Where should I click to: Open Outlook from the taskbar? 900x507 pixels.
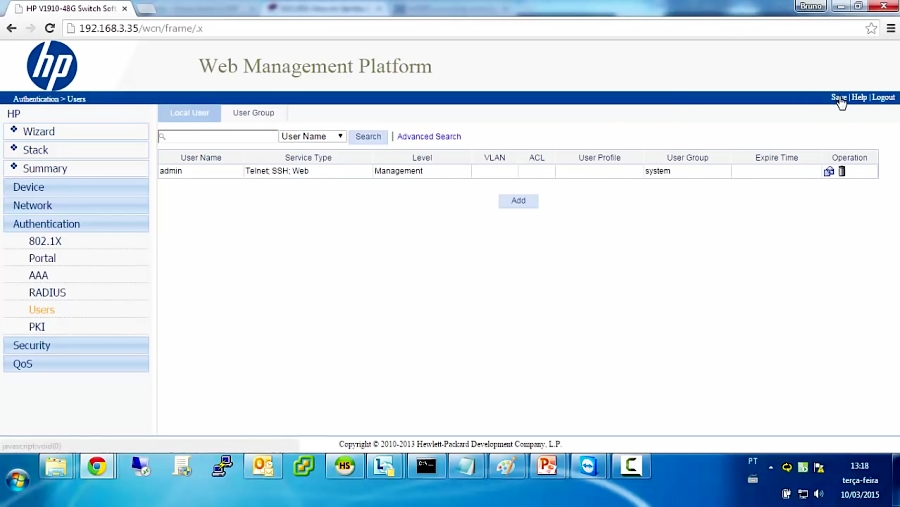(263, 466)
